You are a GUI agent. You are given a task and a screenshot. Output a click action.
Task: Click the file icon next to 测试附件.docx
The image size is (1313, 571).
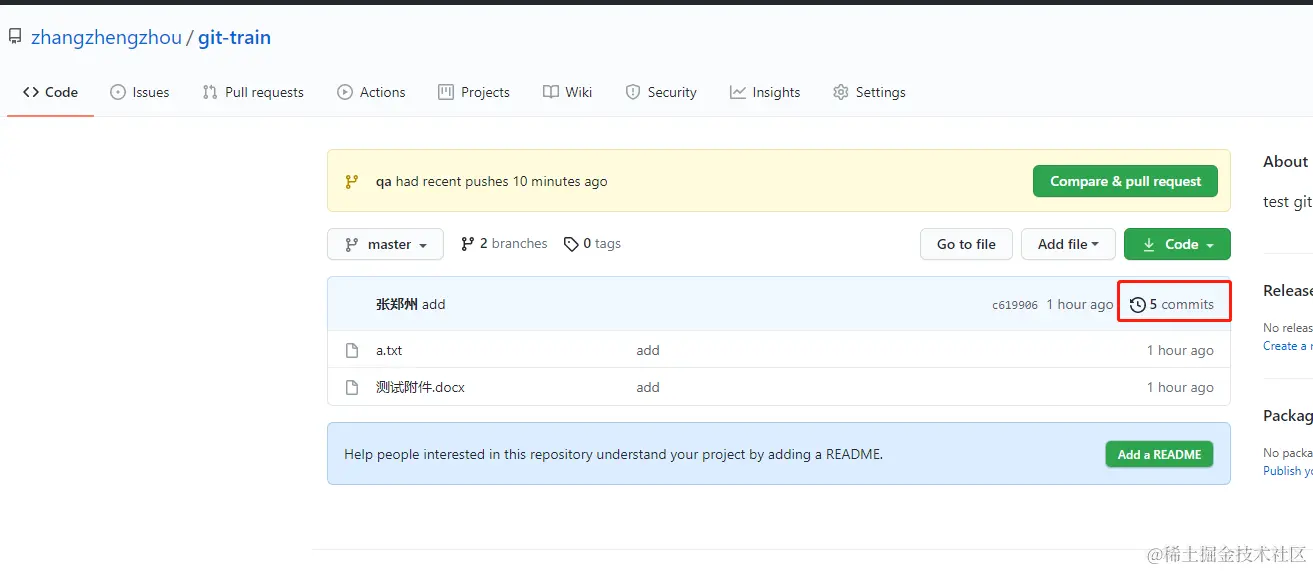[352, 388]
